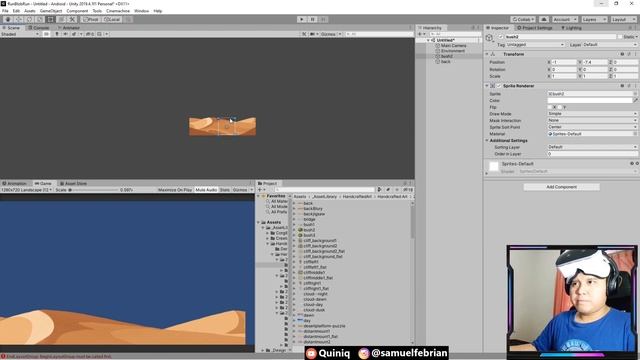Image resolution: width=640 pixels, height=360 pixels.
Task: Collapse the Additional Settings section
Action: [x=487, y=140]
